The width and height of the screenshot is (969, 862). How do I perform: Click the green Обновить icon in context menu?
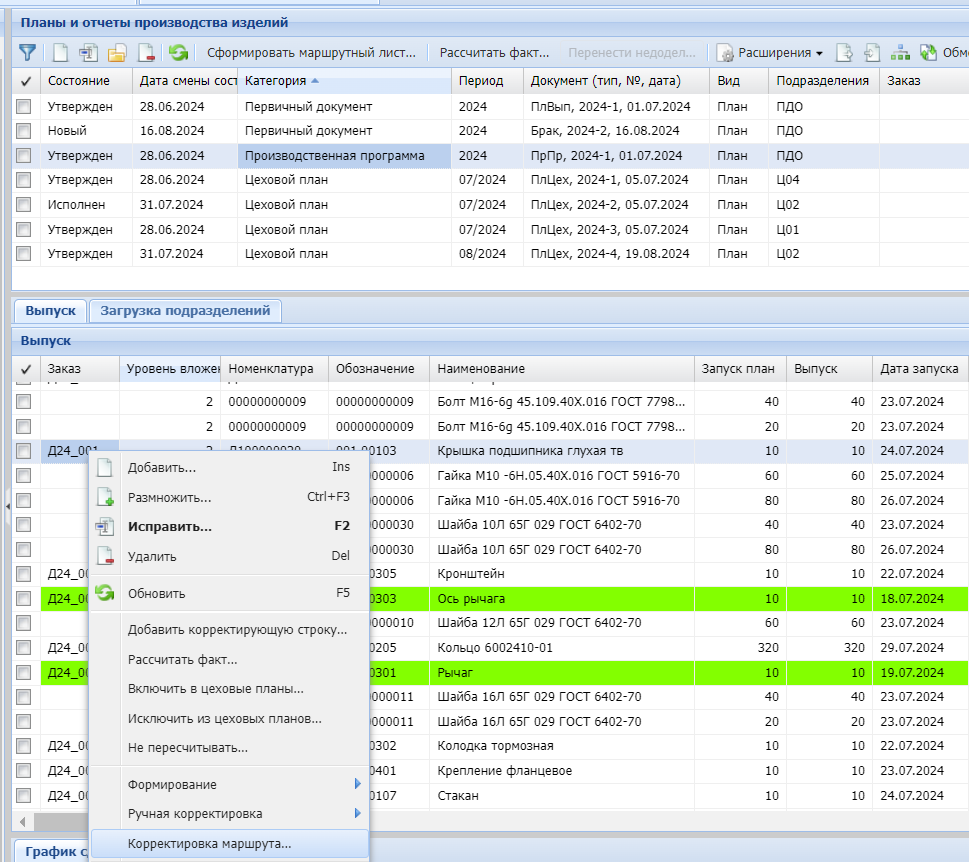tap(105, 593)
